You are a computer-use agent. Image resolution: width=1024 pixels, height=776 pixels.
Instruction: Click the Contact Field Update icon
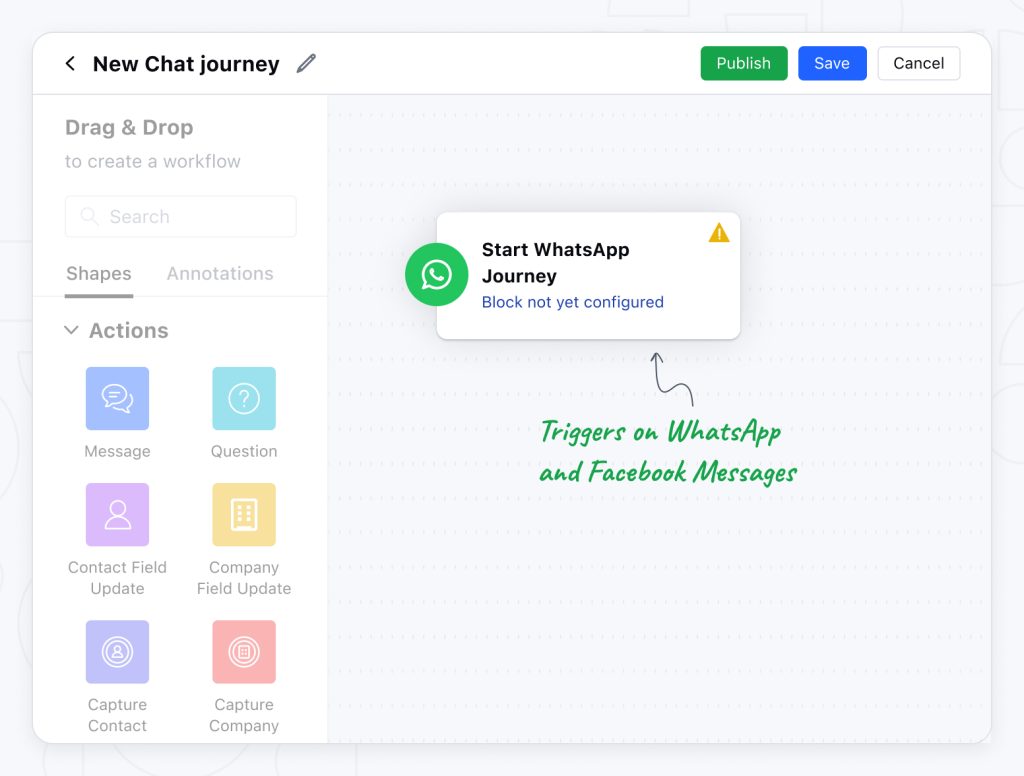click(x=117, y=514)
